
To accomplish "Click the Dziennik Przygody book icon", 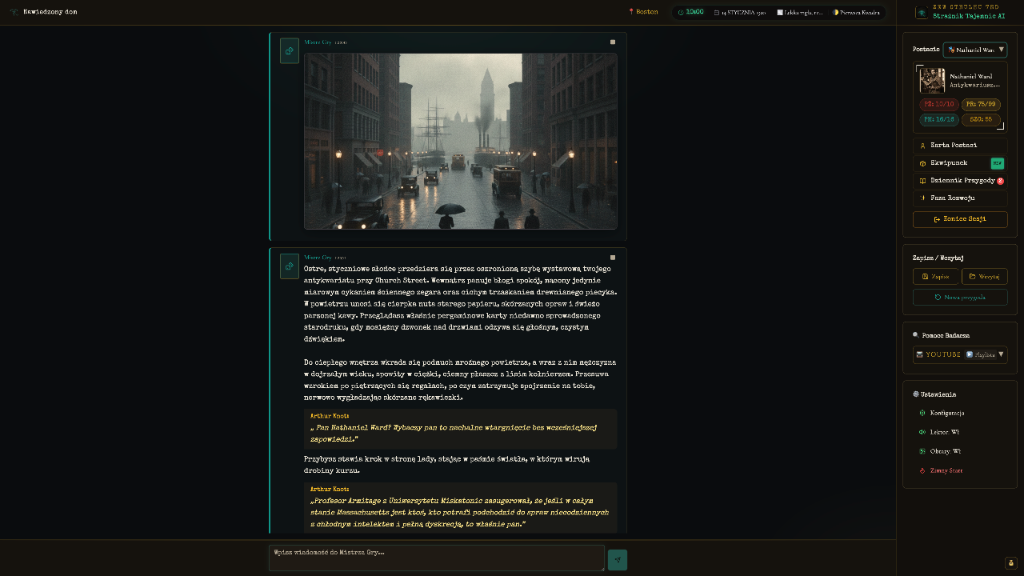I will pyautogui.click(x=923, y=181).
